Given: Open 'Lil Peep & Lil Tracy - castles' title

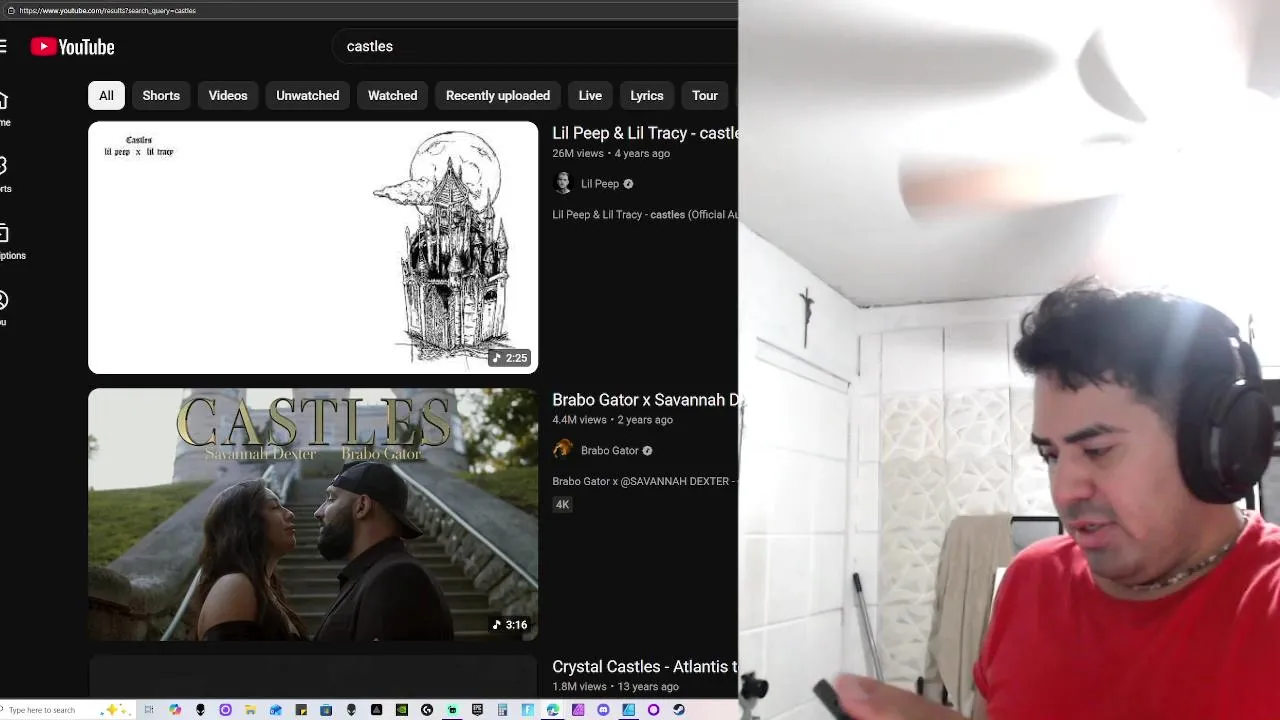Looking at the screenshot, I should [x=645, y=133].
